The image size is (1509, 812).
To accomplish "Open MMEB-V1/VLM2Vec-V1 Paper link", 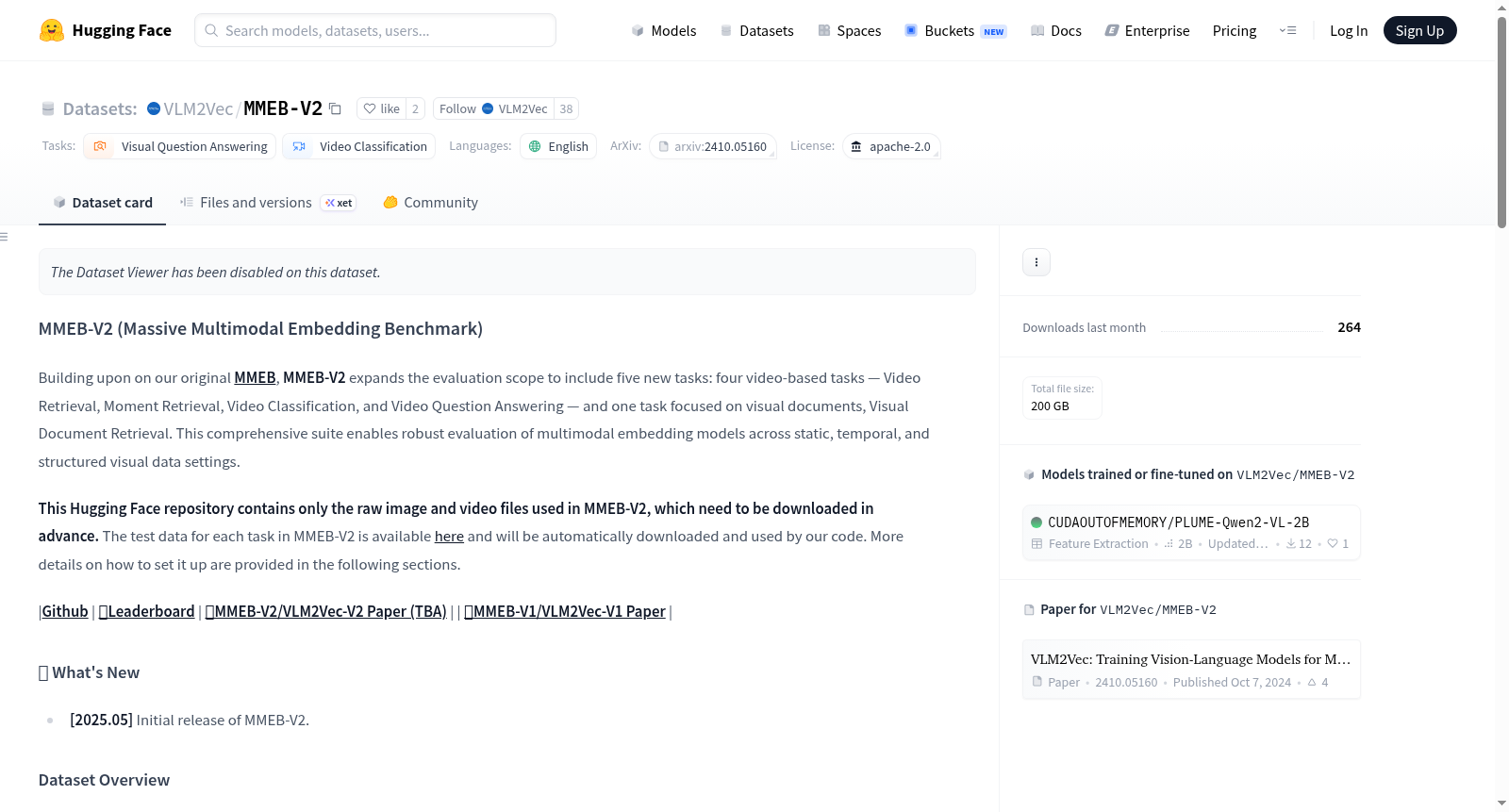I will point(565,611).
